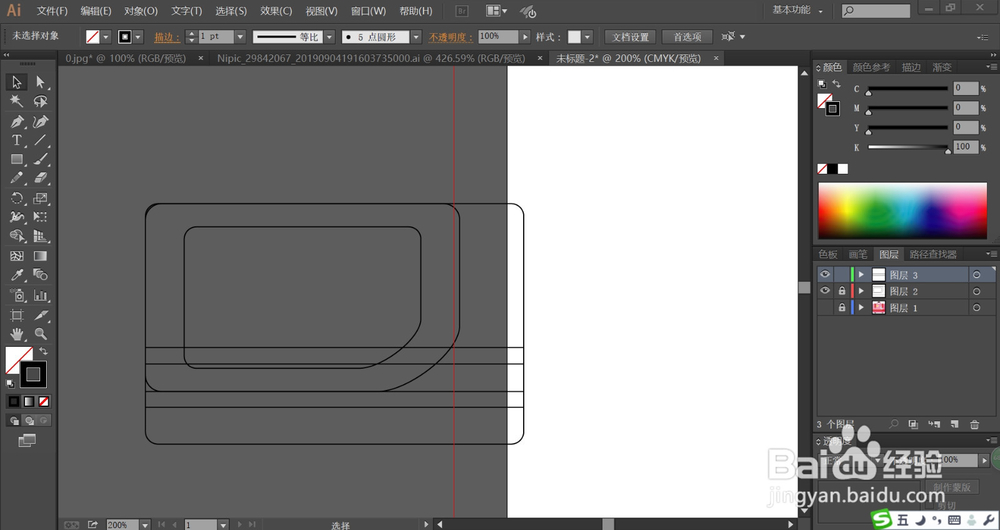Select the Column Graph tool
1000x530 pixels.
40,295
